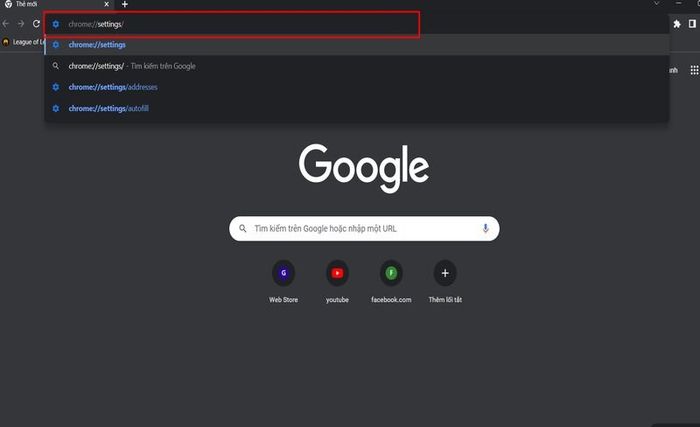Viewport: 700px width, 427px height.
Task: Click the browser back arrow
Action: tap(6, 23)
